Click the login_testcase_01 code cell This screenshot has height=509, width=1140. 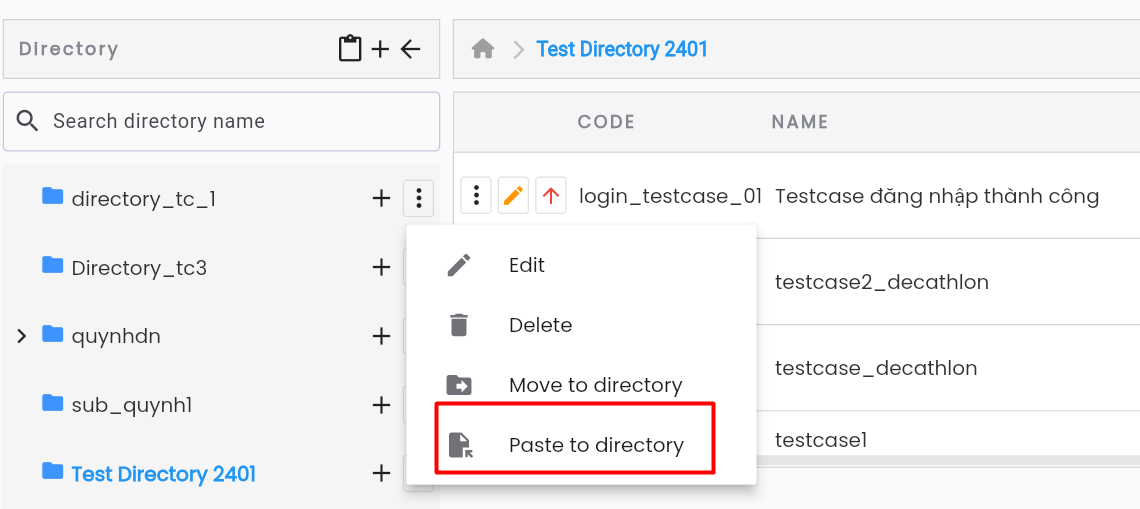click(x=670, y=196)
